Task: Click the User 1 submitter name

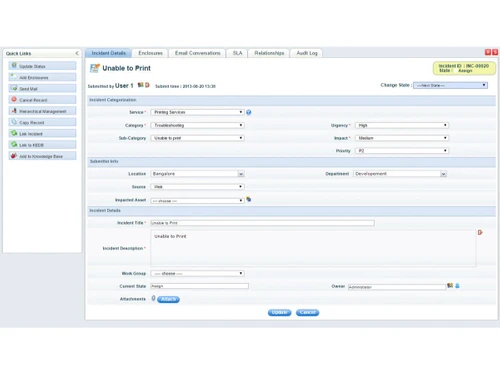Action: (x=124, y=86)
